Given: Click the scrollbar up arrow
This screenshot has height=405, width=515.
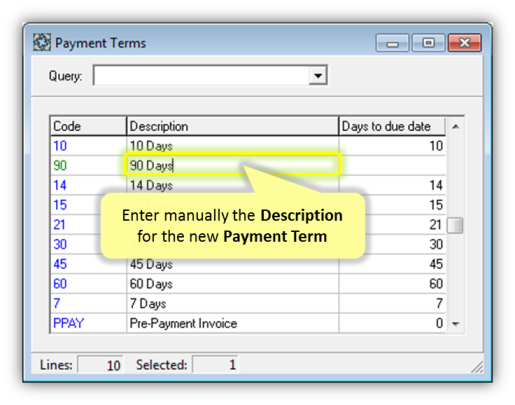Looking at the screenshot, I should tap(455, 126).
